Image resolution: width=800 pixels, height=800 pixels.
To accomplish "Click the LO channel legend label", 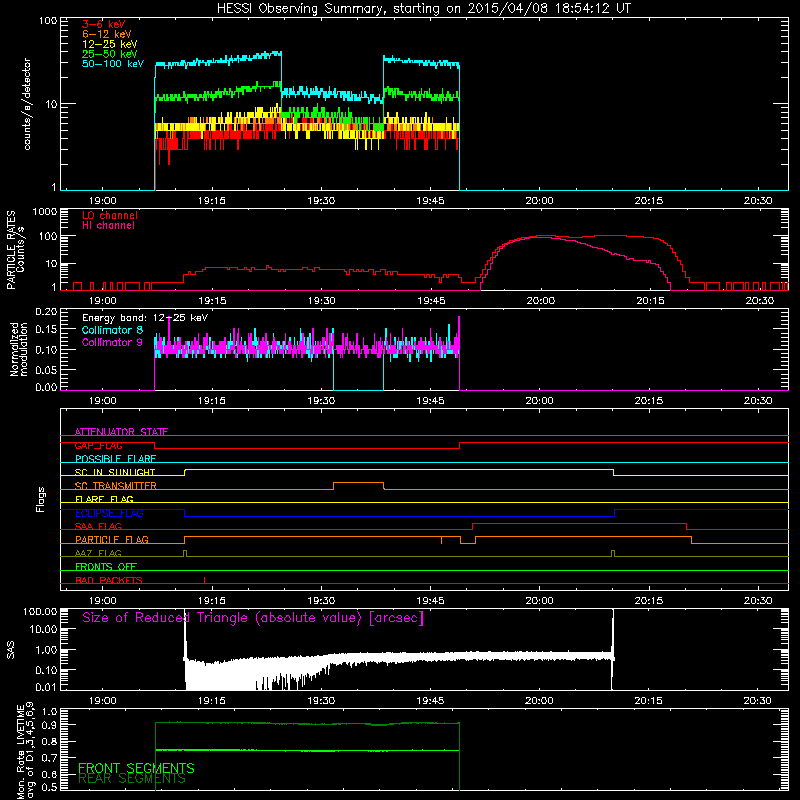I will tap(110, 215).
